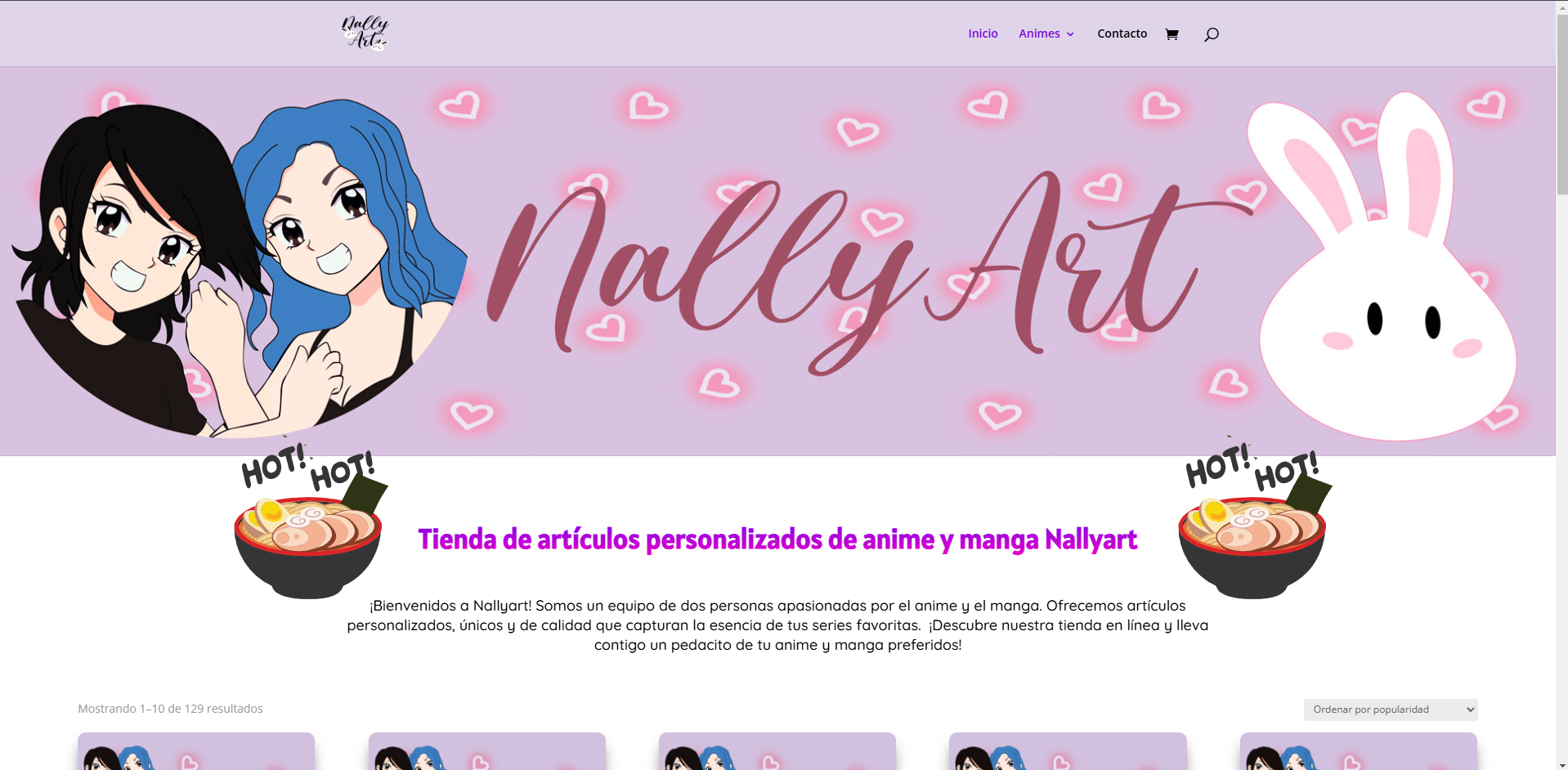Expand the Animes menu chevron
The image size is (1568, 770).
tap(1070, 34)
